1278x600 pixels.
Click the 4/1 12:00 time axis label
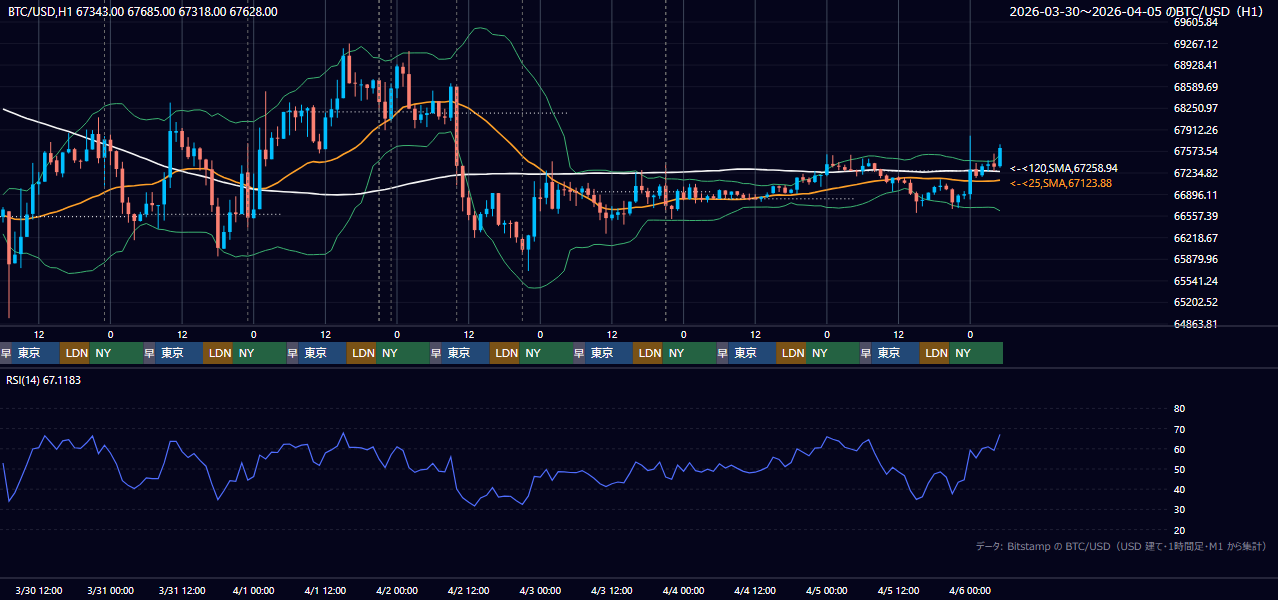326,590
